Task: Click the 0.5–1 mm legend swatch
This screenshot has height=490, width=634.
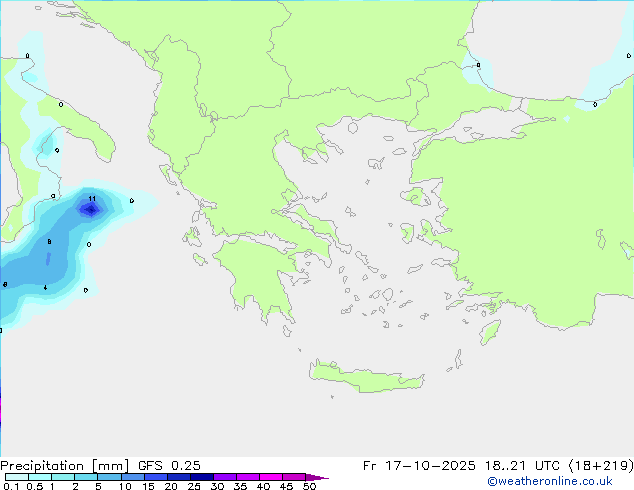Action: pyautogui.click(x=40, y=477)
